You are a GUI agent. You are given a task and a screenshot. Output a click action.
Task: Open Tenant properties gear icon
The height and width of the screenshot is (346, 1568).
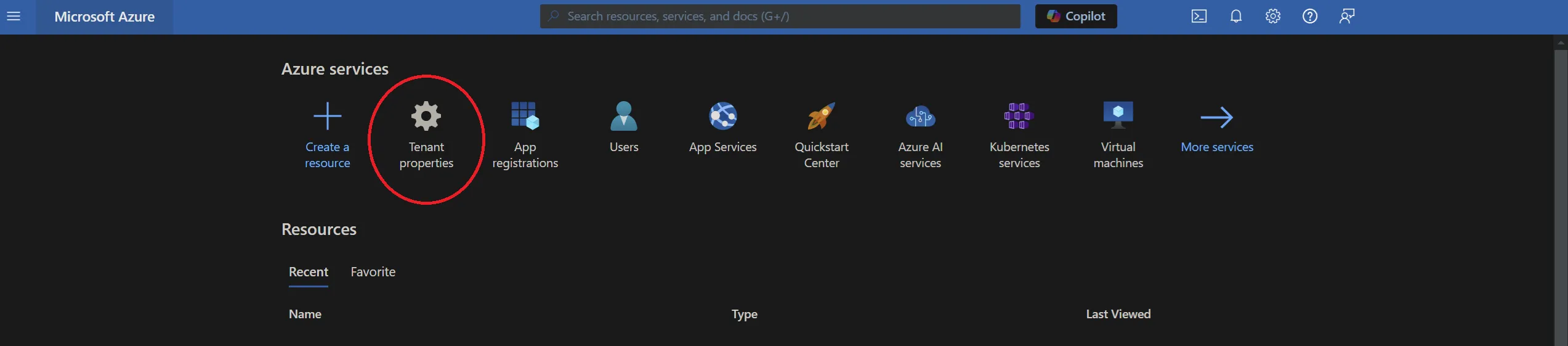[426, 116]
